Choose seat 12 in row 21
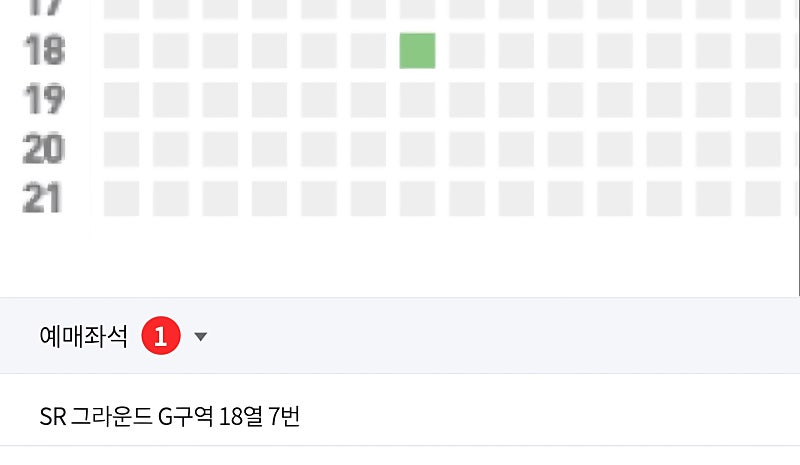 click(x=663, y=197)
